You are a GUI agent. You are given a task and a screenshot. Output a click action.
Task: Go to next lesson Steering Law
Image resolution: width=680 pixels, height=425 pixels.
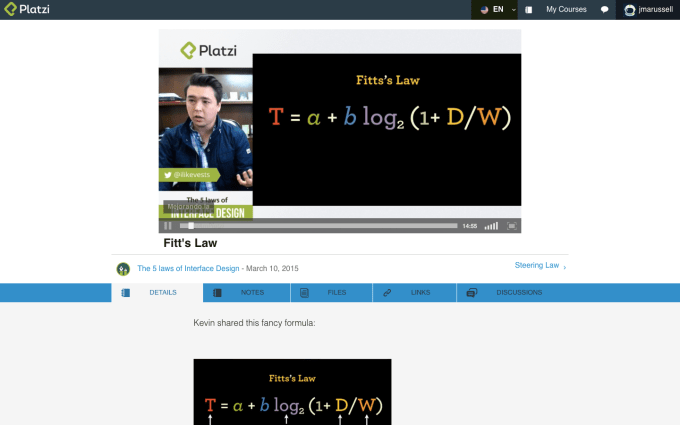click(x=536, y=265)
